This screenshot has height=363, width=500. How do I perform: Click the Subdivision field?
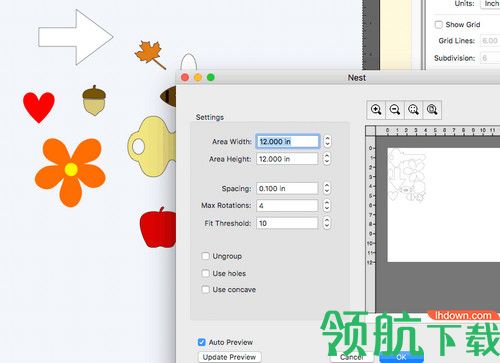pyautogui.click(x=490, y=58)
